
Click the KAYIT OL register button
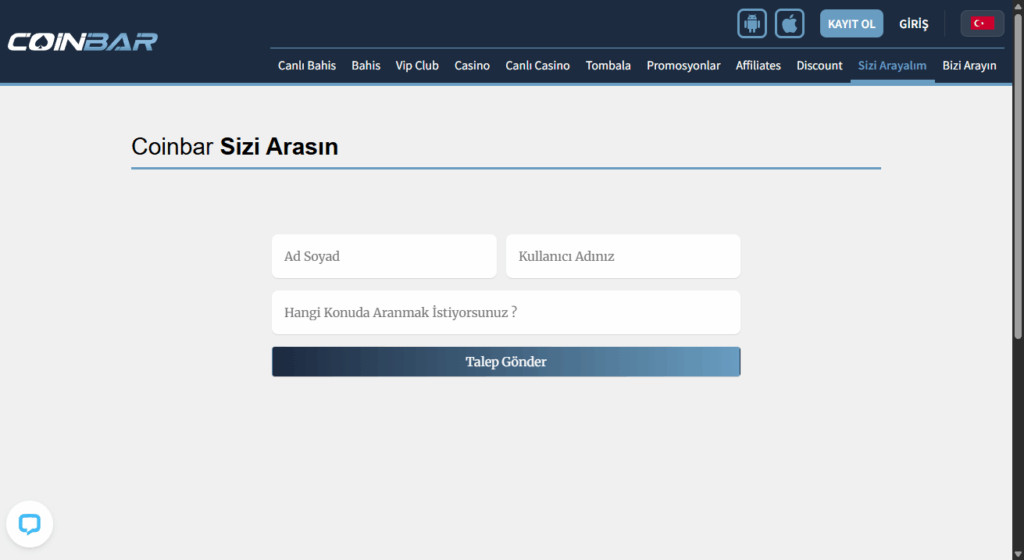852,23
